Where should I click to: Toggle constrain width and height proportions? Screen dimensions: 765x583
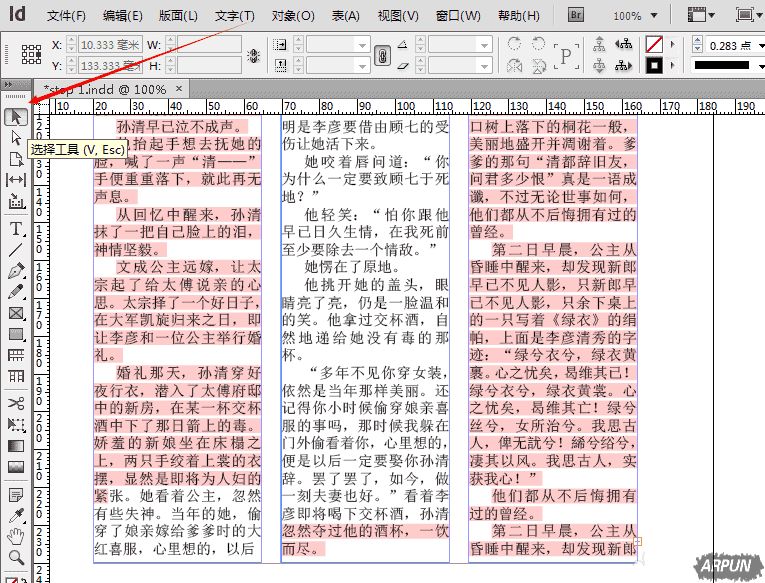coord(253,56)
